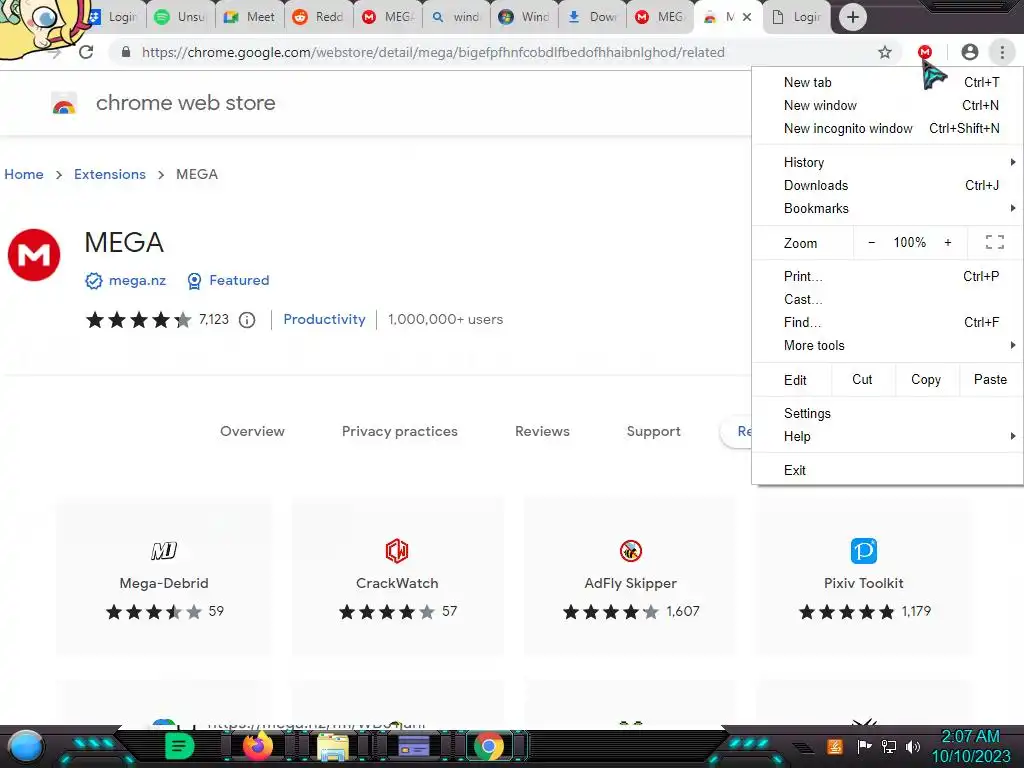
Task: Open the mega.nz publisher link
Action: point(137,281)
